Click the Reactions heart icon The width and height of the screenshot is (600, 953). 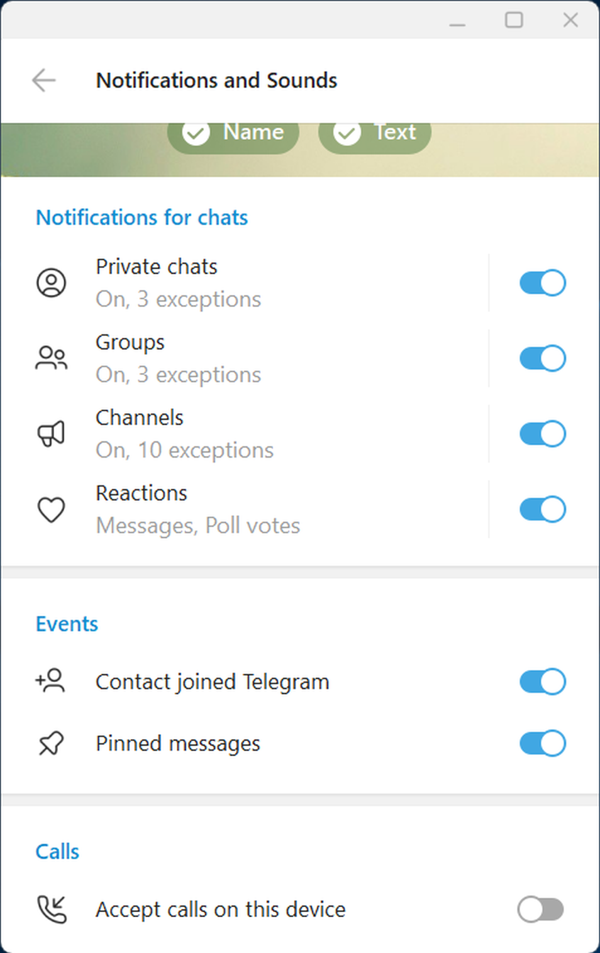click(x=51, y=510)
